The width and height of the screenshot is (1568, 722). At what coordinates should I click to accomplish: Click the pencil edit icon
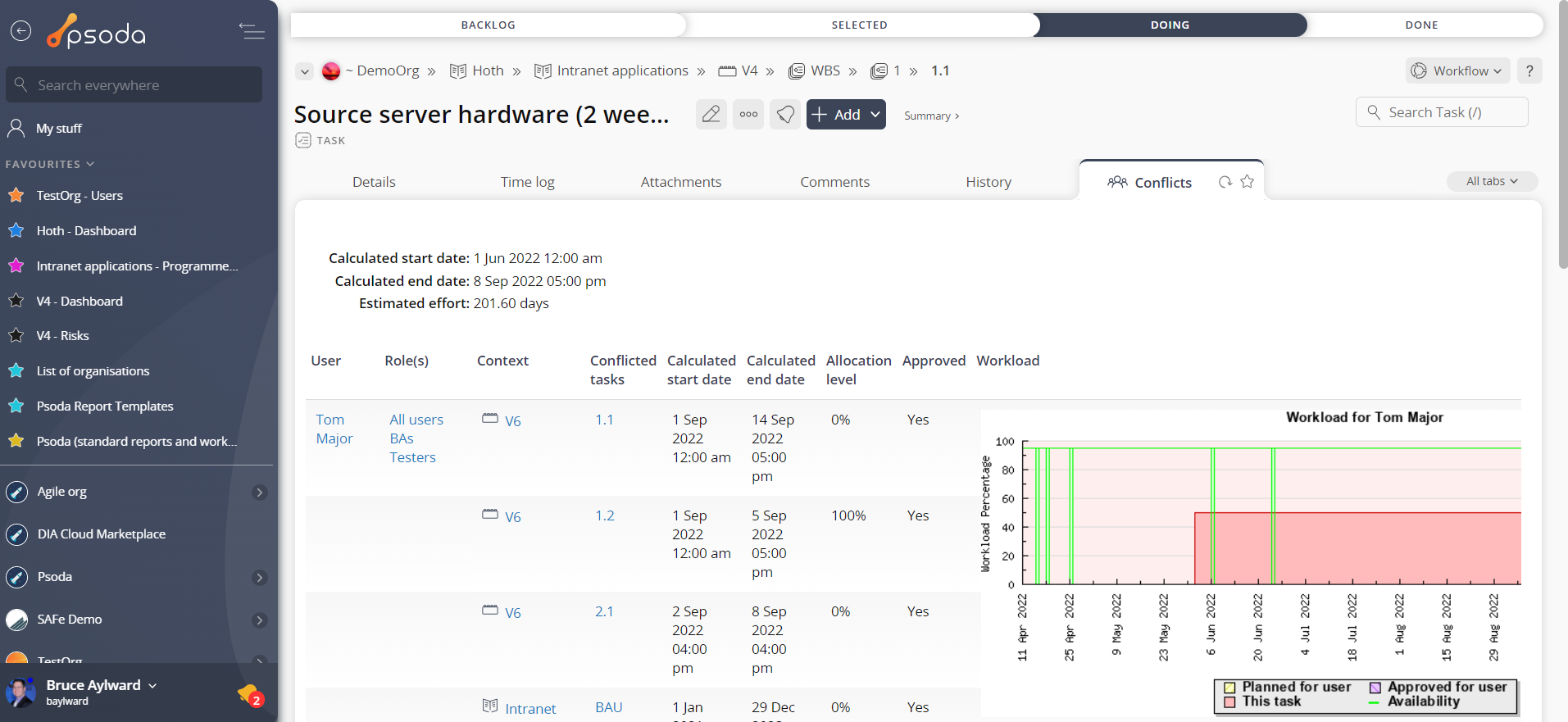(711, 114)
